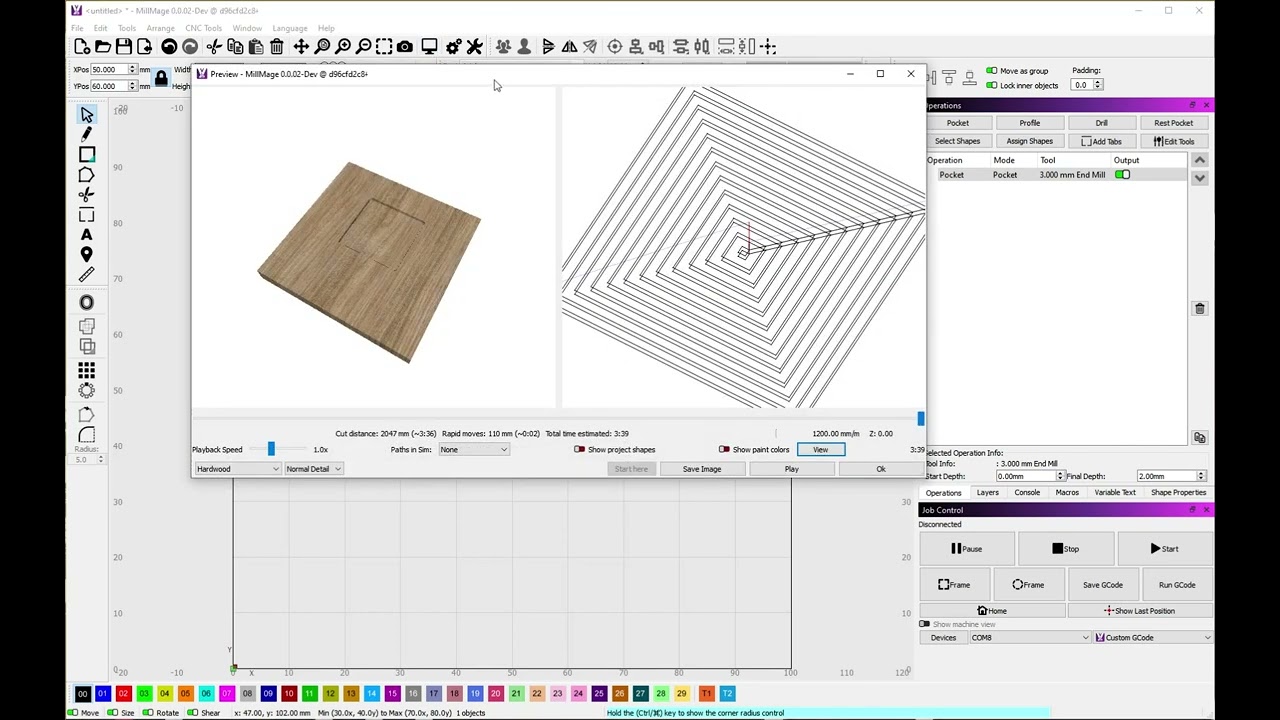Screen dimensions: 1280x720
Task: Open Settings gears icon
Action: tap(454, 47)
